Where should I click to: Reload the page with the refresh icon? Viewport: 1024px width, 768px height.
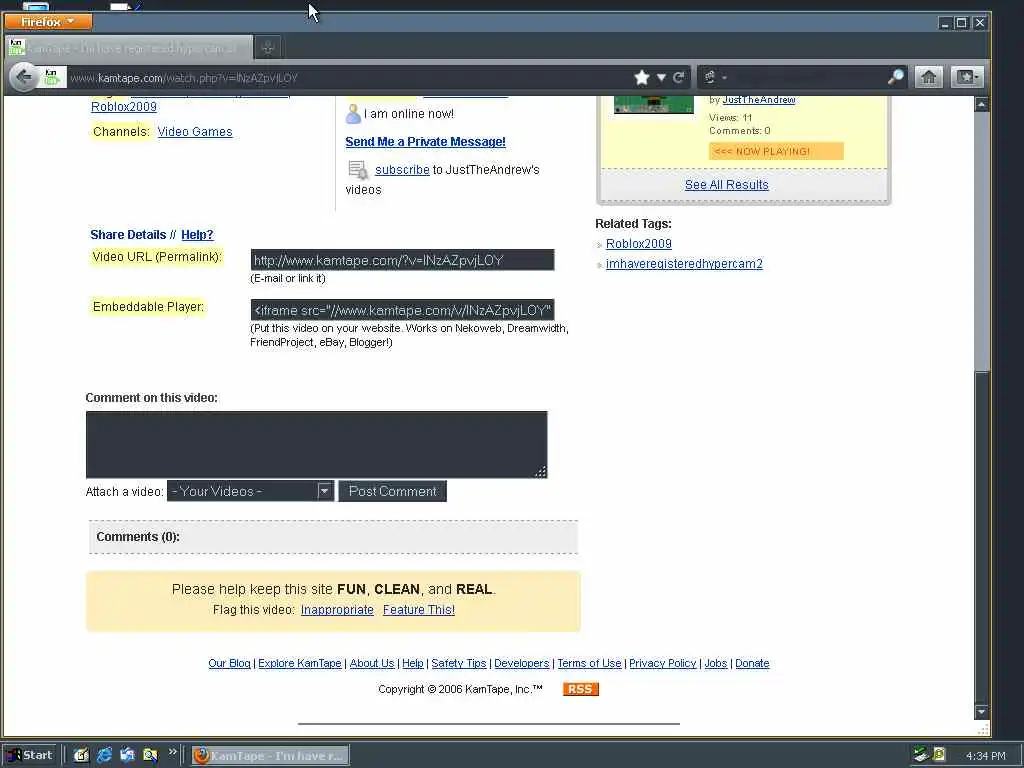point(679,78)
